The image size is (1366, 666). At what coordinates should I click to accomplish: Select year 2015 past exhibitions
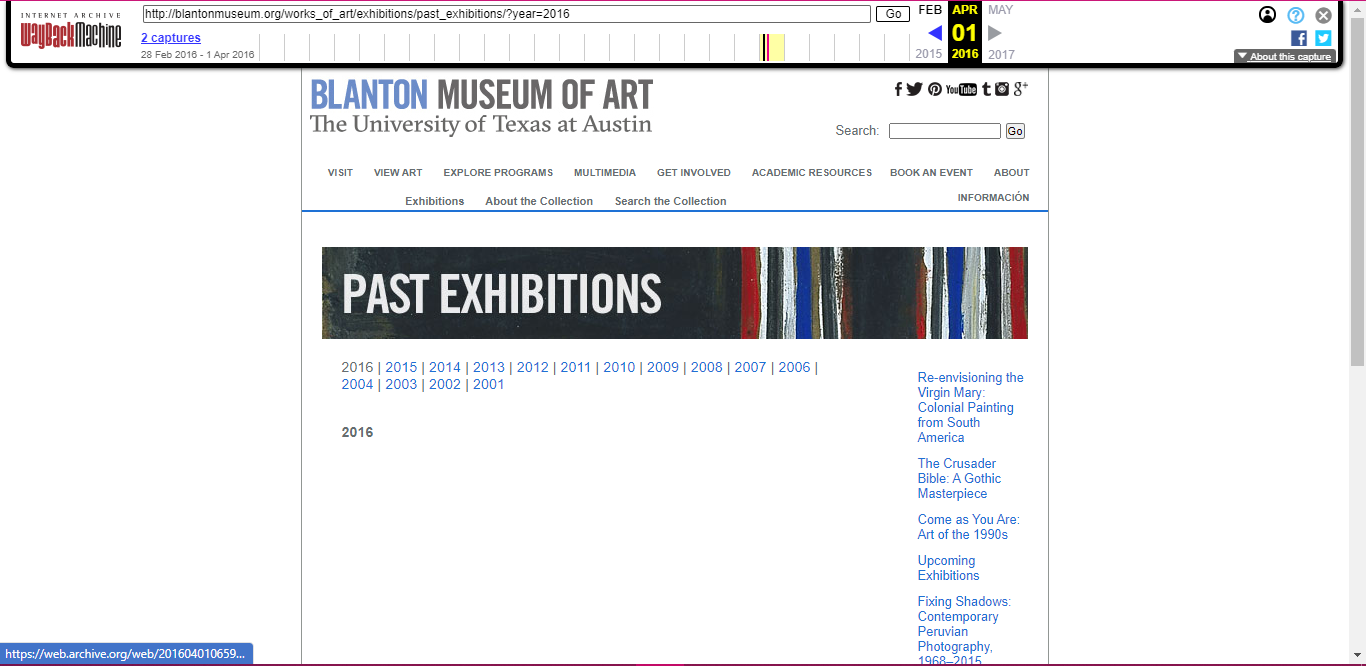(x=401, y=367)
